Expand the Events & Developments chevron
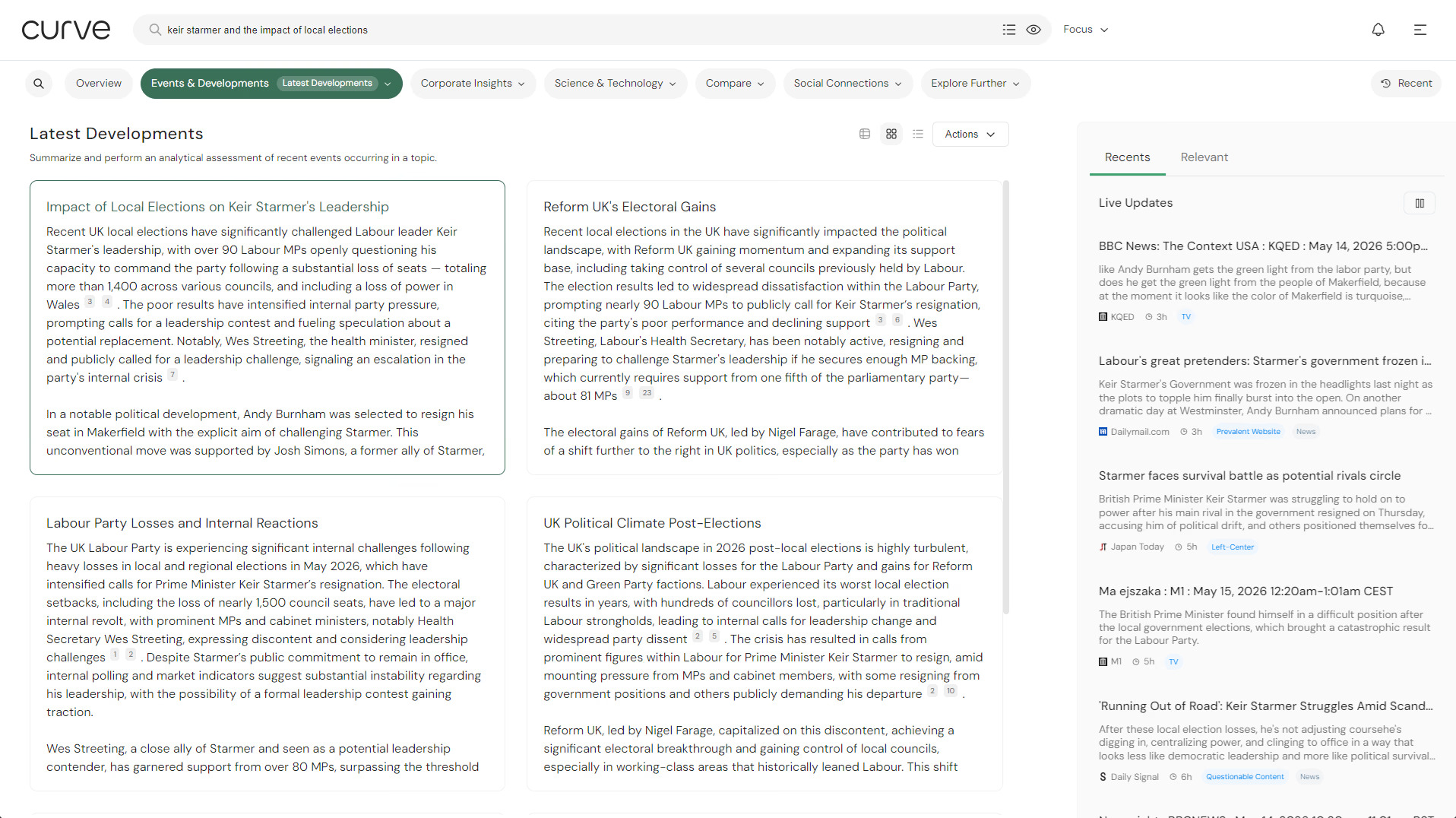This screenshot has width=1456, height=818. tap(388, 84)
